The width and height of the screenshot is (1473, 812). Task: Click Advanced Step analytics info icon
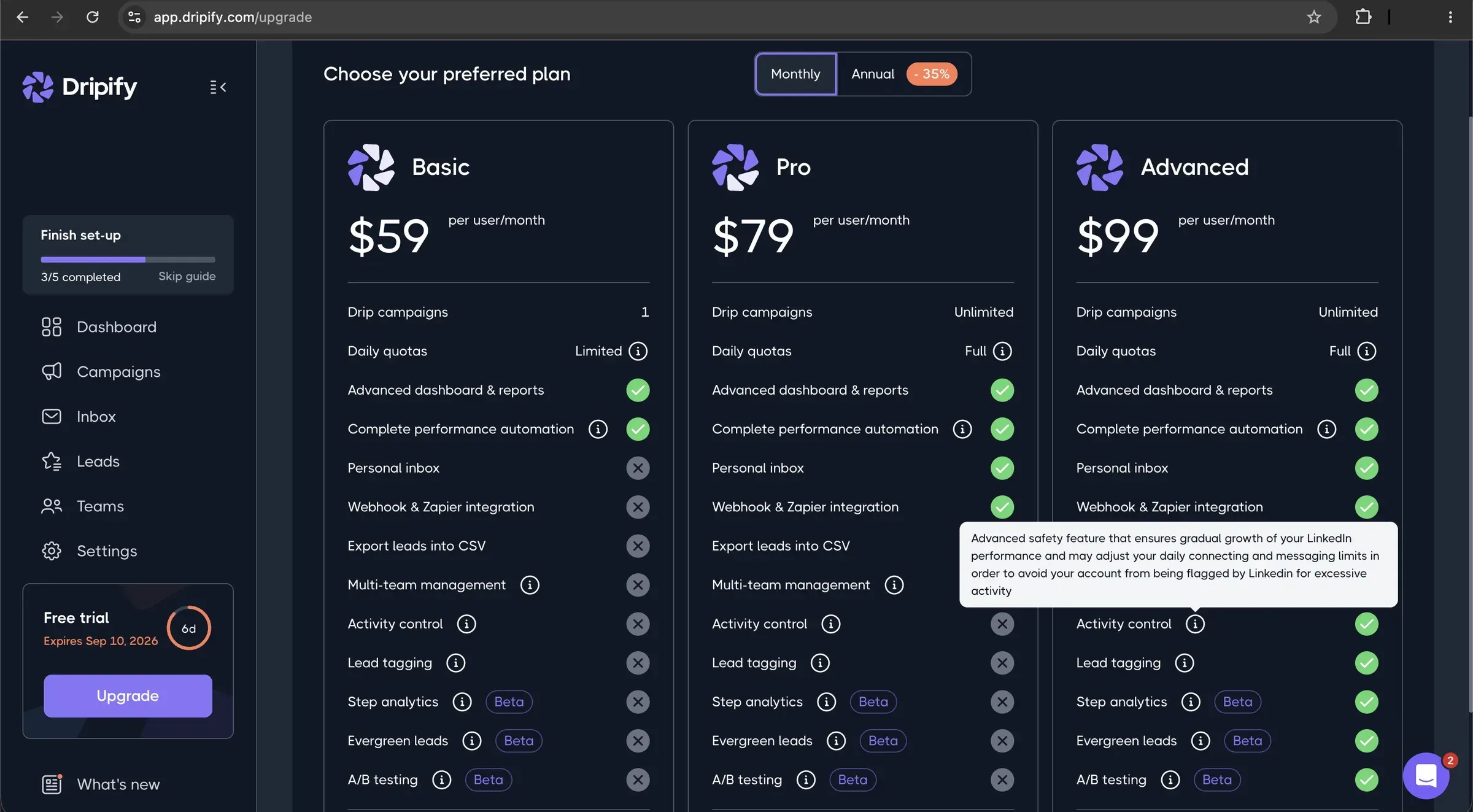click(1191, 702)
